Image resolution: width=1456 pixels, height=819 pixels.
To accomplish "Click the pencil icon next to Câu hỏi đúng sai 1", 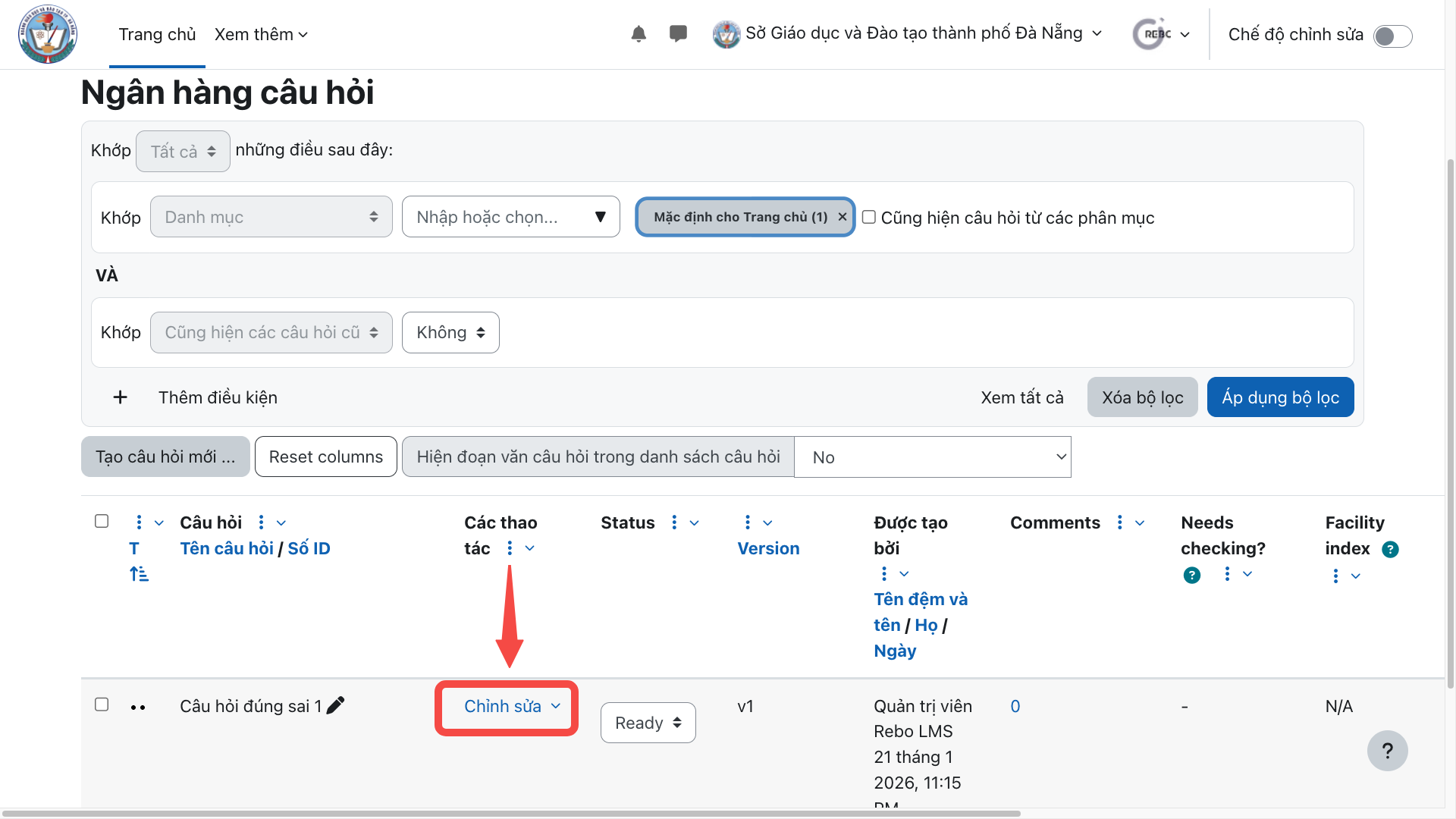I will (335, 705).
